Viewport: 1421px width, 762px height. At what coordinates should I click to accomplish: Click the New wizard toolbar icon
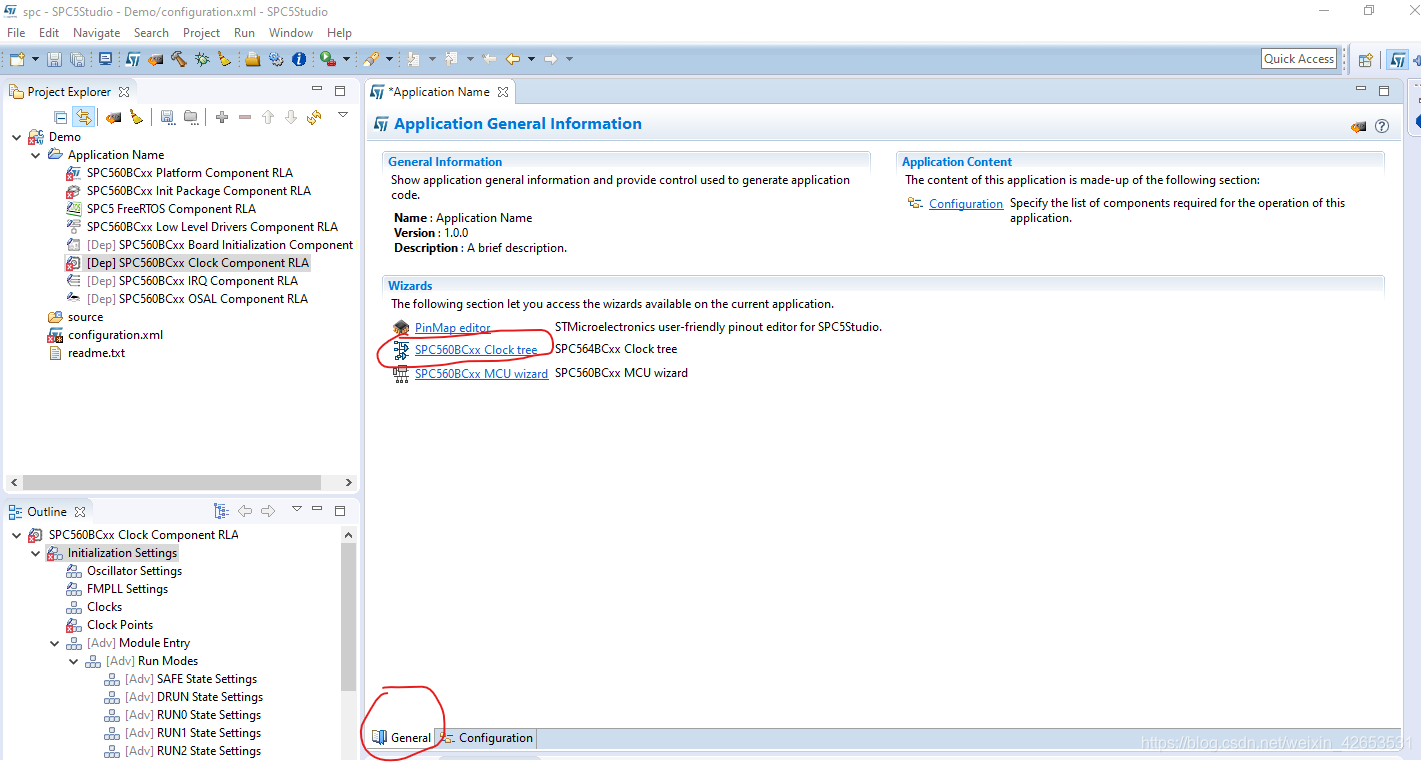[x=17, y=59]
